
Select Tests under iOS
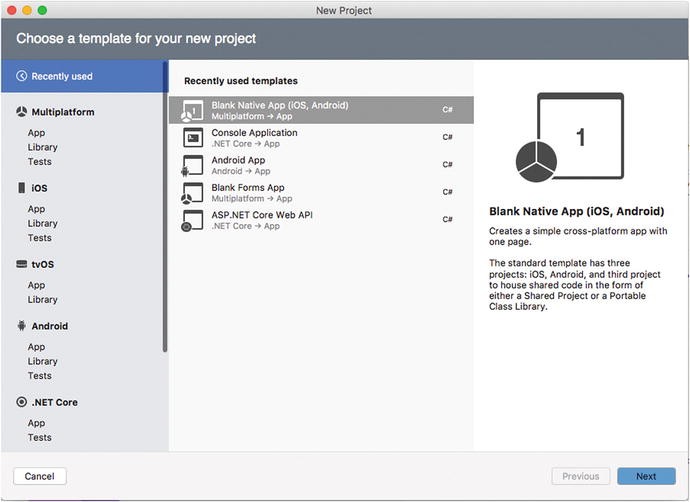pyautogui.click(x=40, y=238)
